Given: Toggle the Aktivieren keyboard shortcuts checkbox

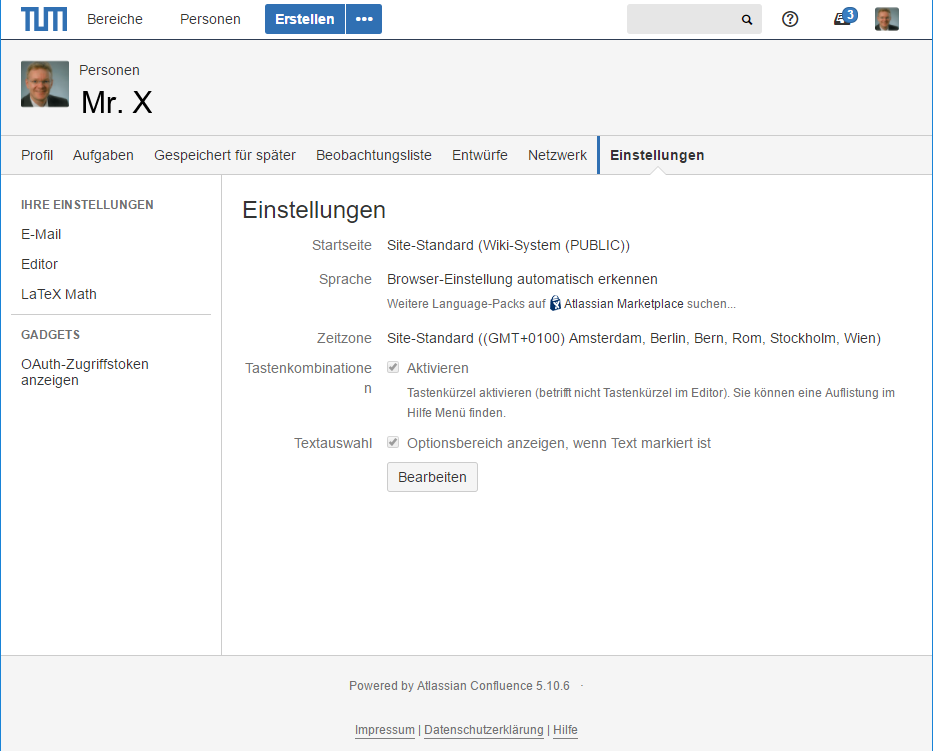Looking at the screenshot, I should 393,368.
